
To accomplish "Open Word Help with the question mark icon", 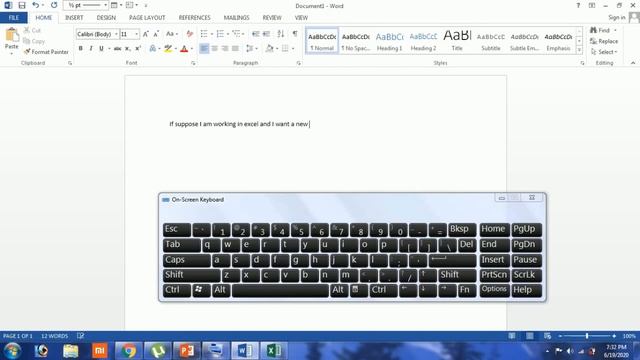I will coord(578,6).
